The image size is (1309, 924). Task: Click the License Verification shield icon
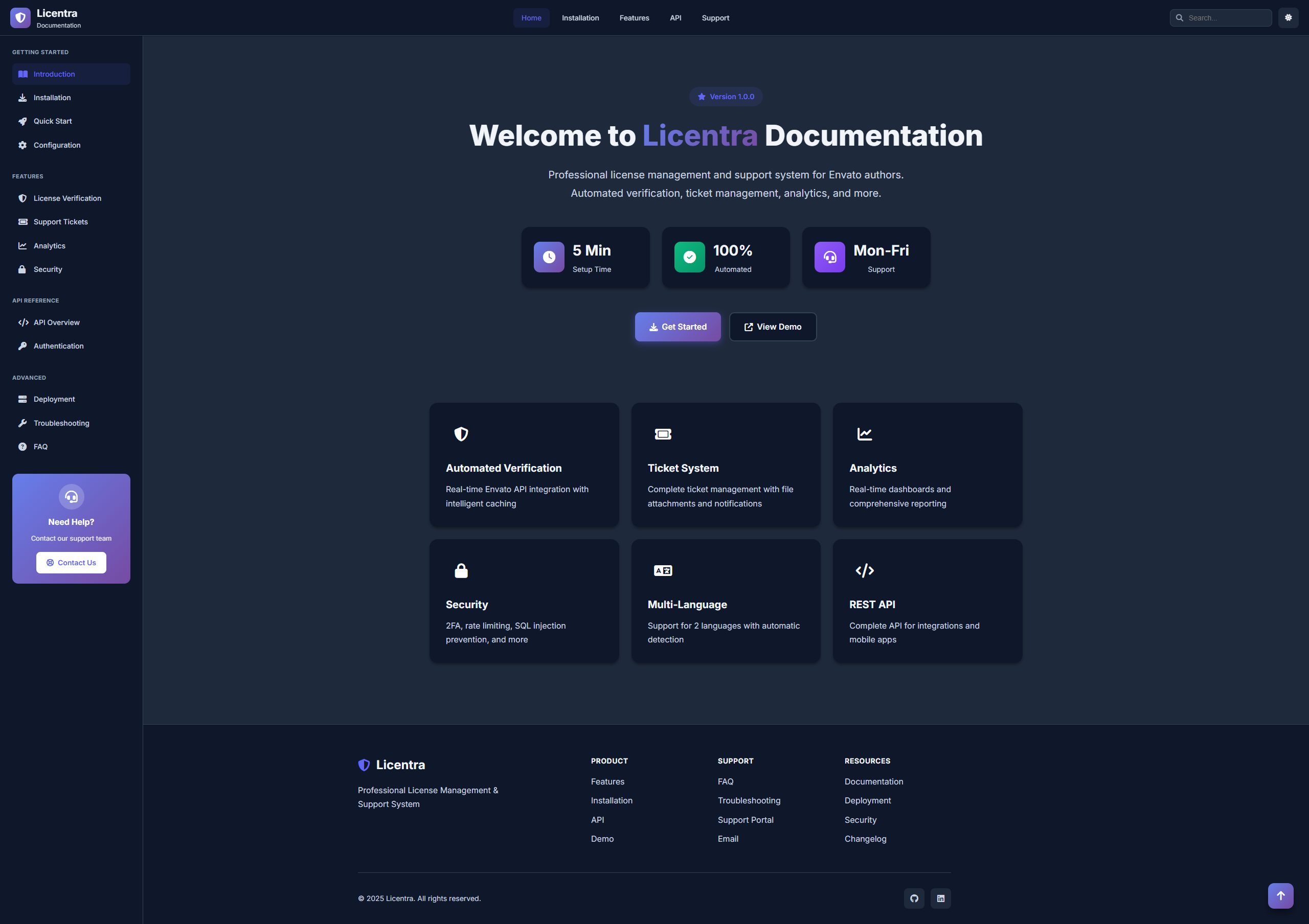point(22,198)
